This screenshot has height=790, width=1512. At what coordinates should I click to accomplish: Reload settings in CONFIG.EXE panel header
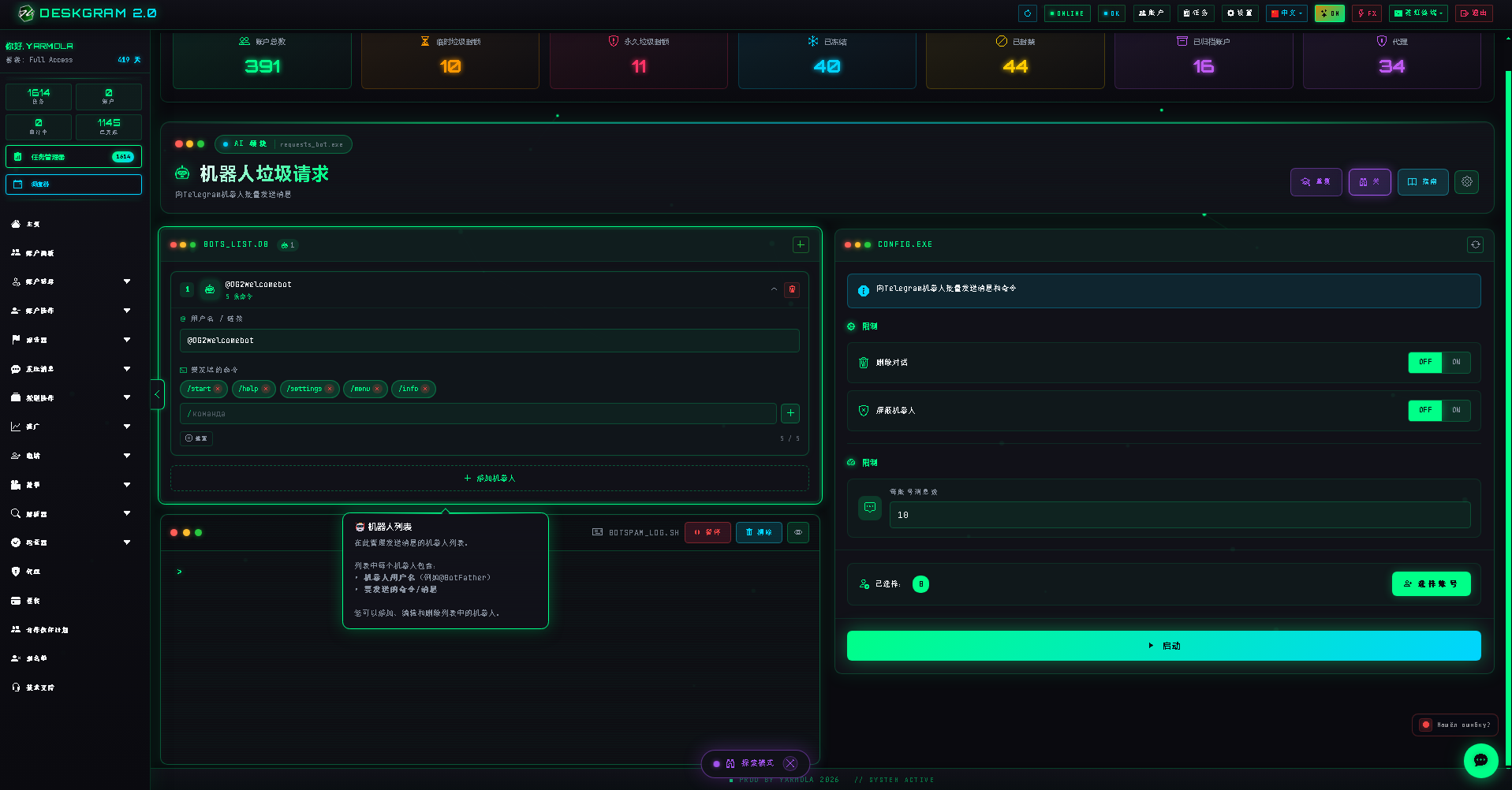[1475, 244]
